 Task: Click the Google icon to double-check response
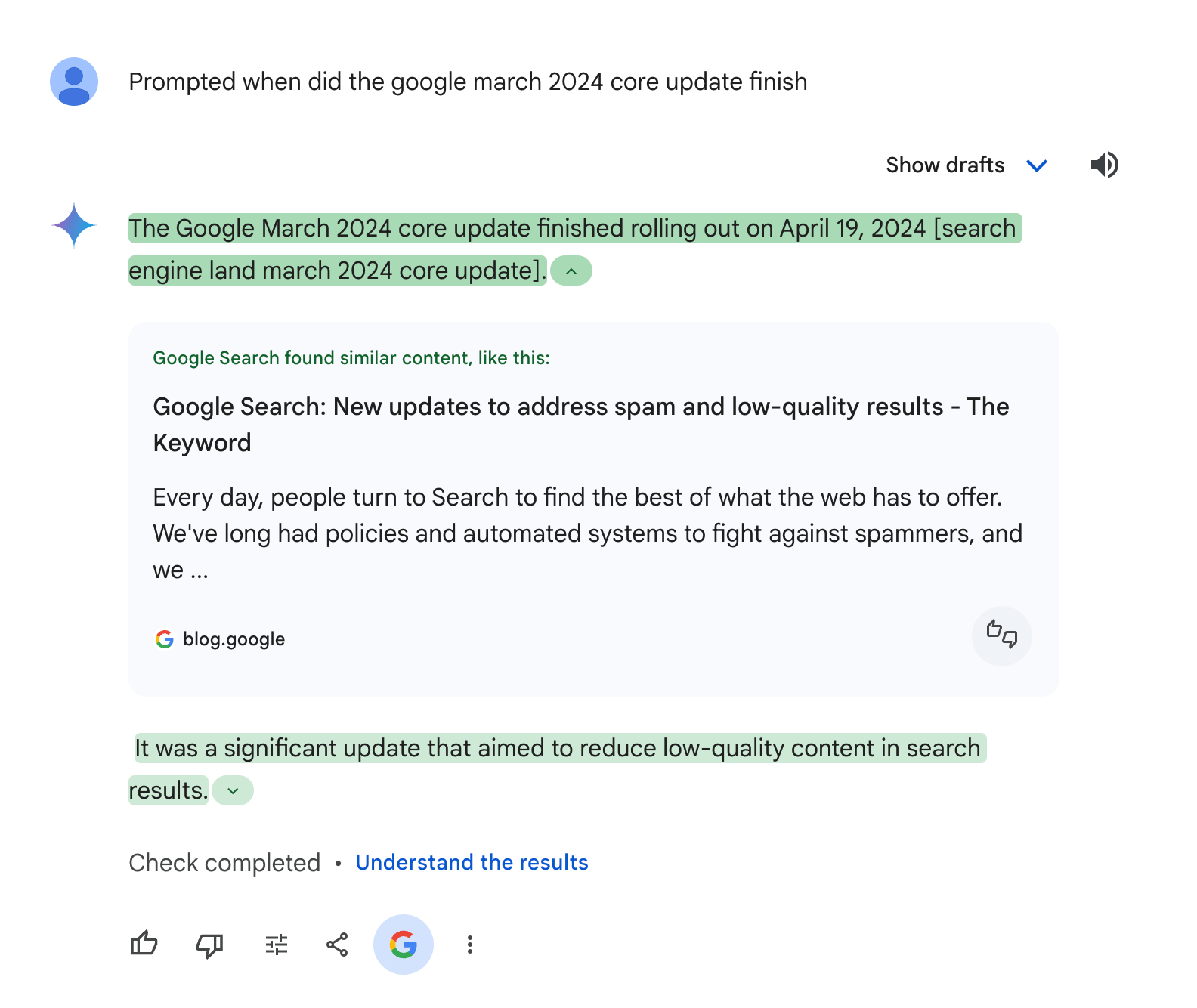(x=404, y=945)
